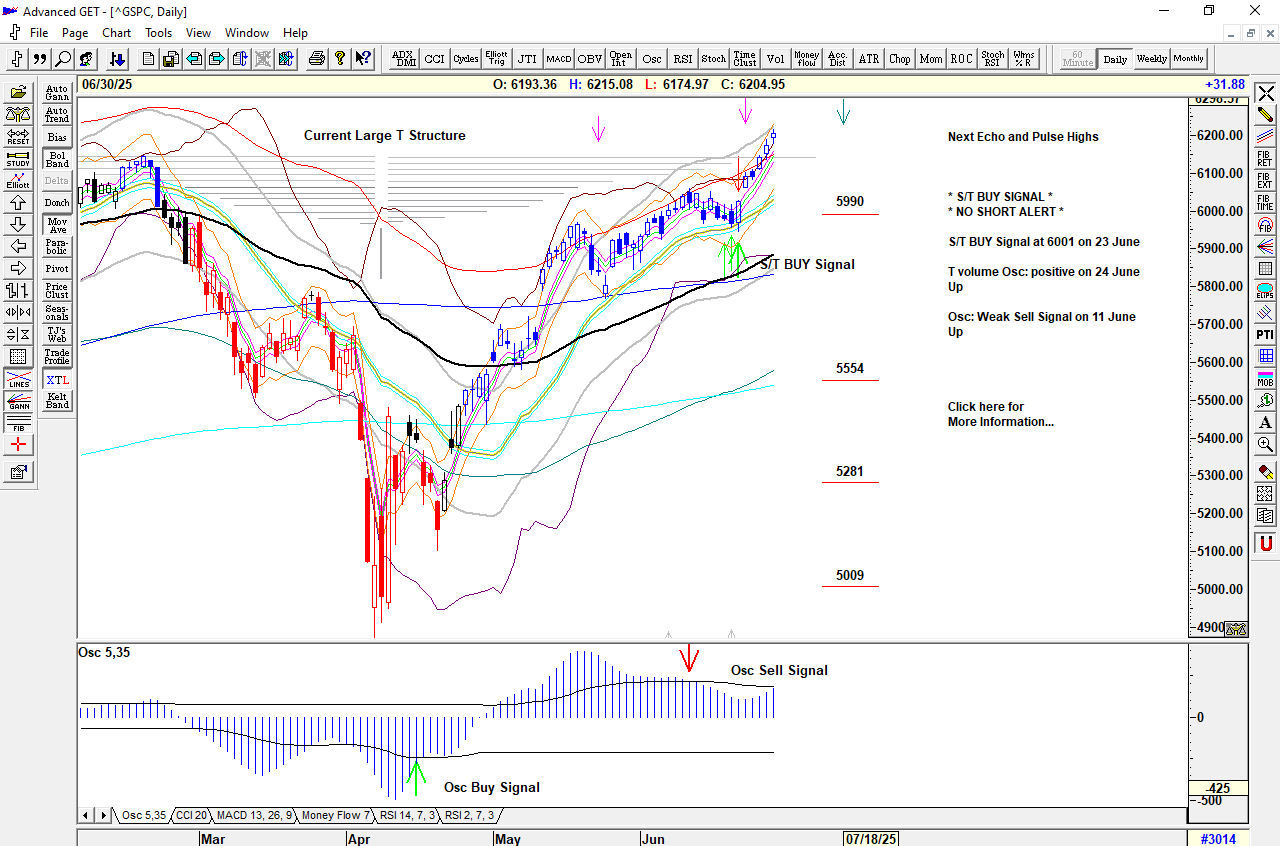The height and width of the screenshot is (846, 1280).
Task: Open the PTI tool on right toolbar
Action: (x=1265, y=334)
